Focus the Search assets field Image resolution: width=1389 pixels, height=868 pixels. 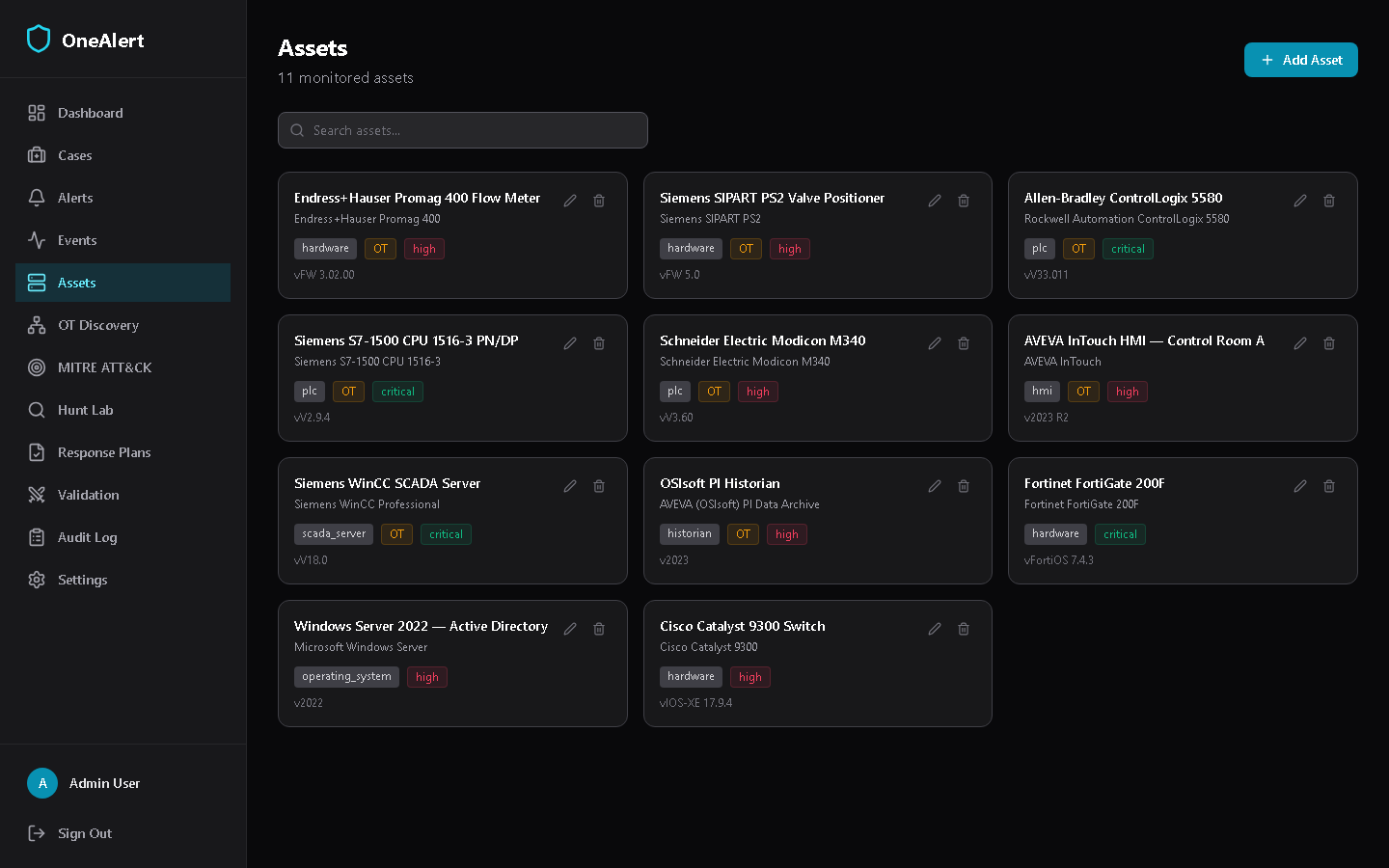[x=463, y=130]
